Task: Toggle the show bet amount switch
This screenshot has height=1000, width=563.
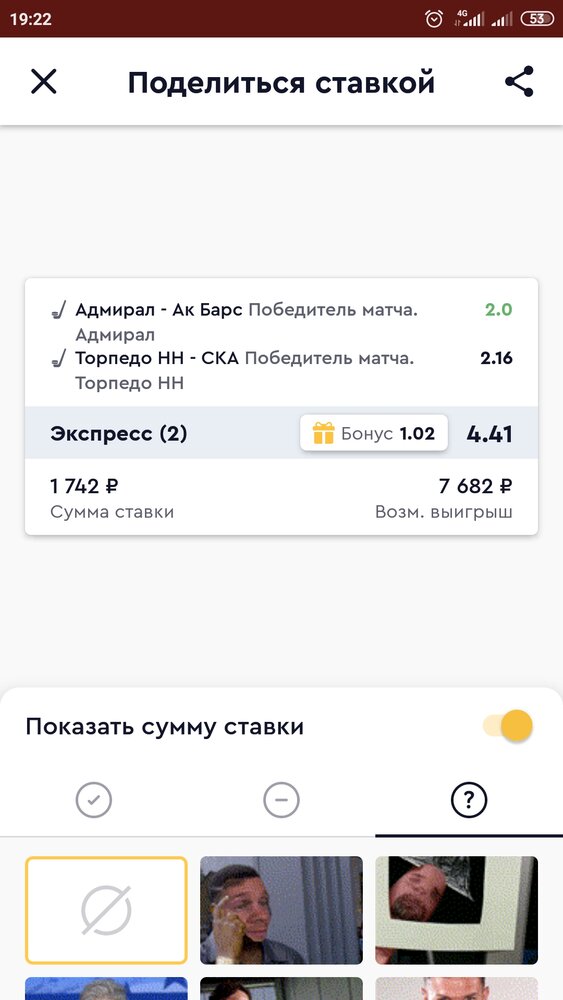Action: point(508,726)
